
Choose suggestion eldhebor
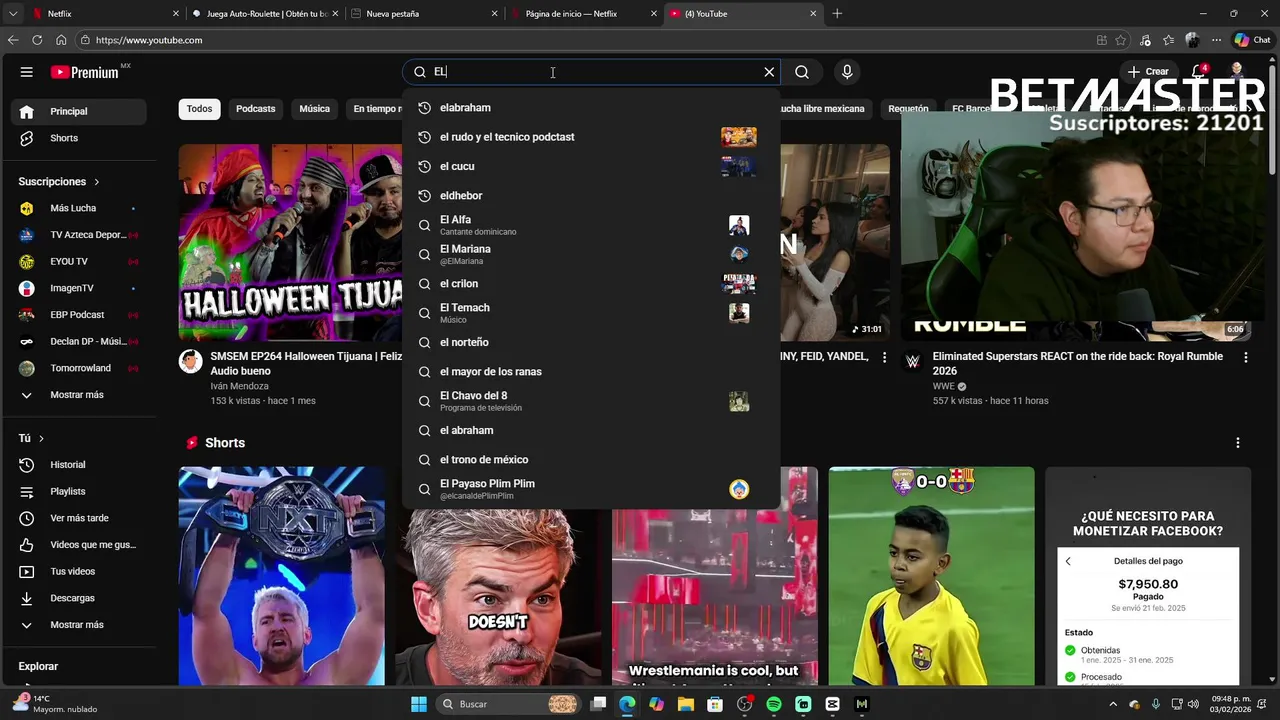590,196
